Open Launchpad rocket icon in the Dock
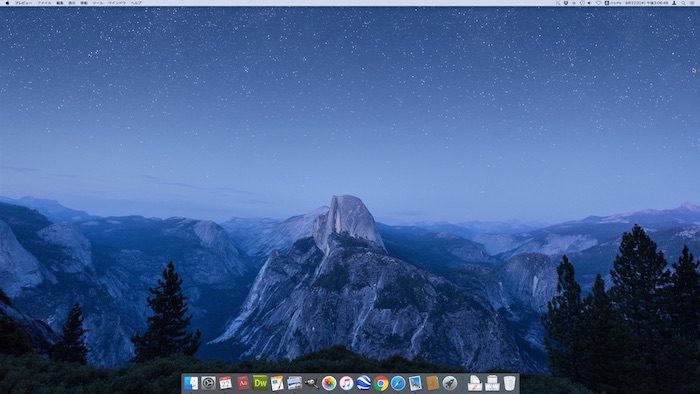 (x=450, y=383)
